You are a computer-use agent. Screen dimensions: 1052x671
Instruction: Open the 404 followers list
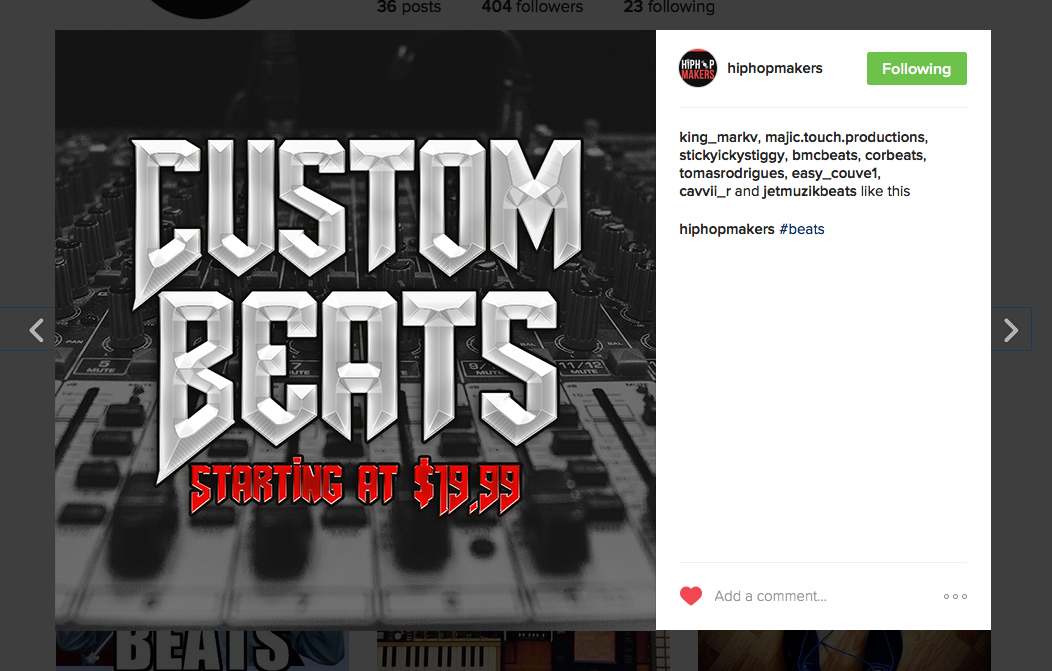pos(532,7)
